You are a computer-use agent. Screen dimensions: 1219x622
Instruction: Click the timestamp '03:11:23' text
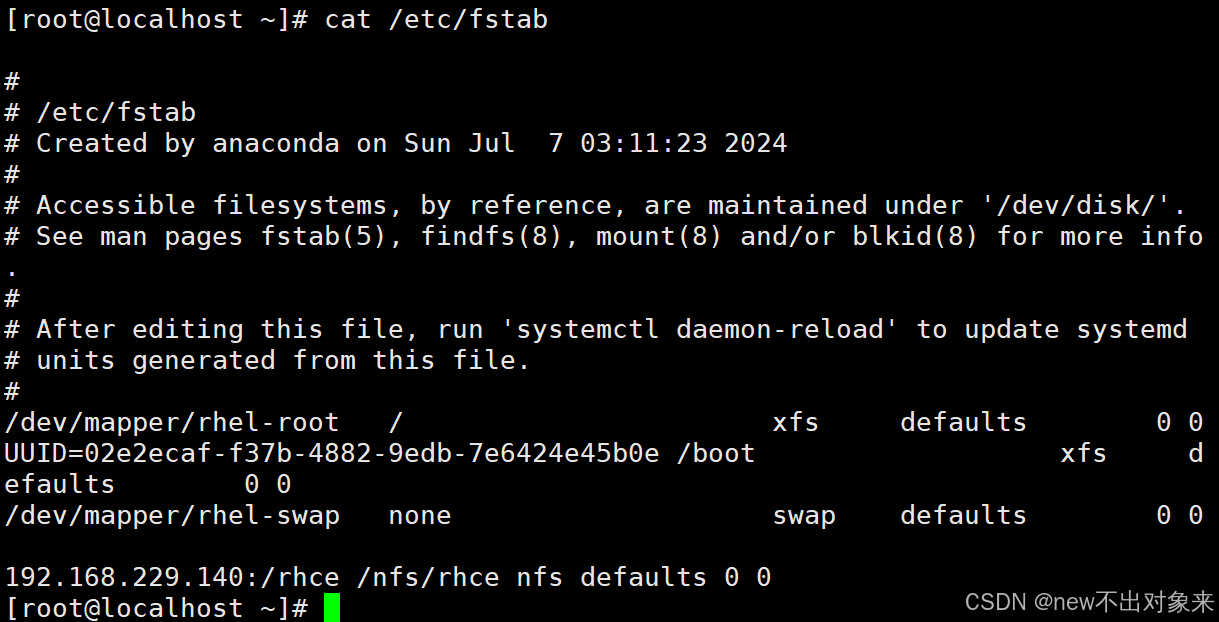643,143
